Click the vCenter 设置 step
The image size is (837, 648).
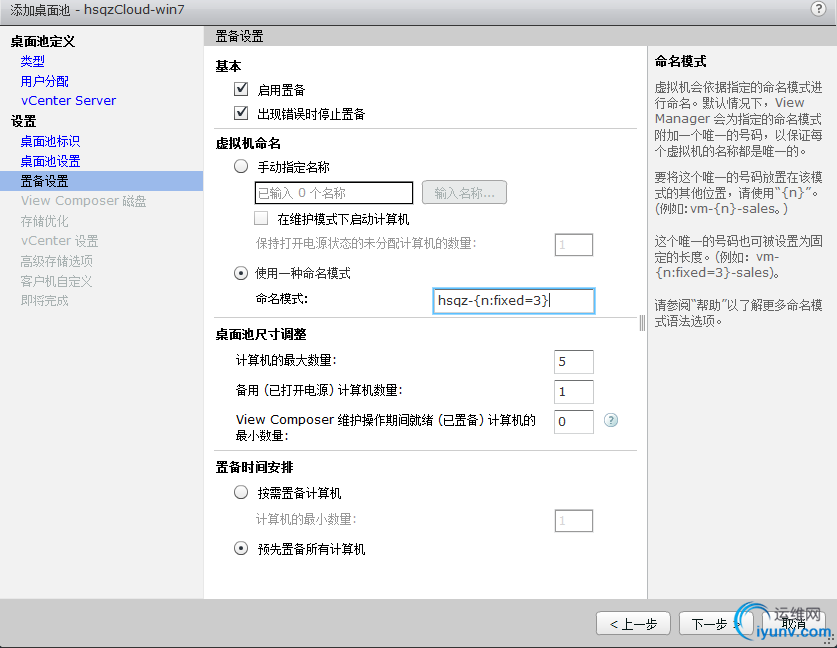pyautogui.click(x=59, y=241)
